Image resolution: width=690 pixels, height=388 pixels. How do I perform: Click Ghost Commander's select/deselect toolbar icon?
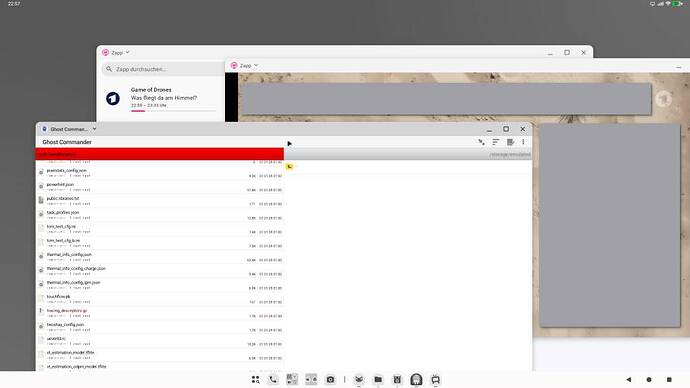(x=481, y=142)
